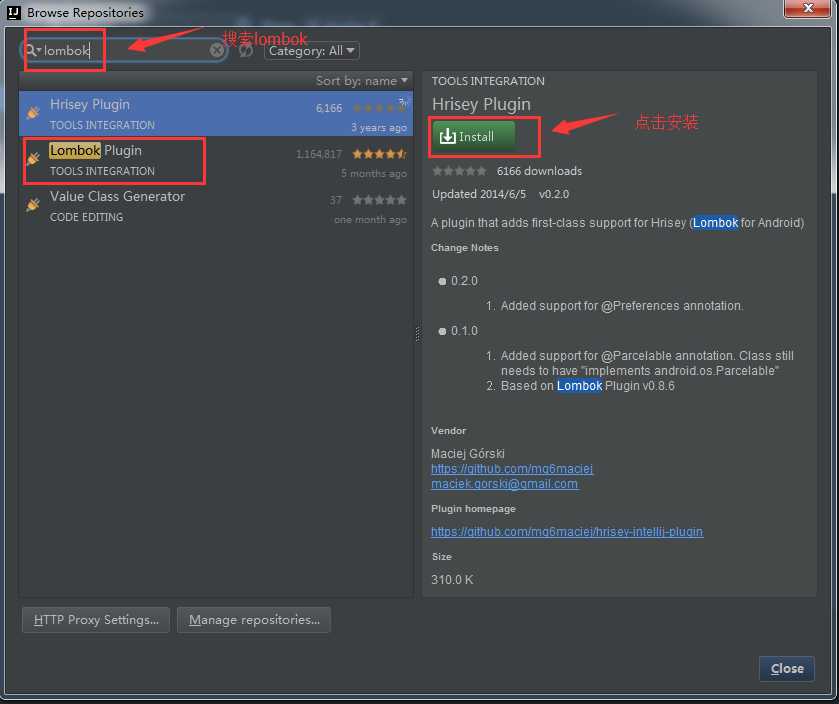Click the v0.2.0 version text
Viewport: 839px width, 704px height.
(x=554, y=194)
